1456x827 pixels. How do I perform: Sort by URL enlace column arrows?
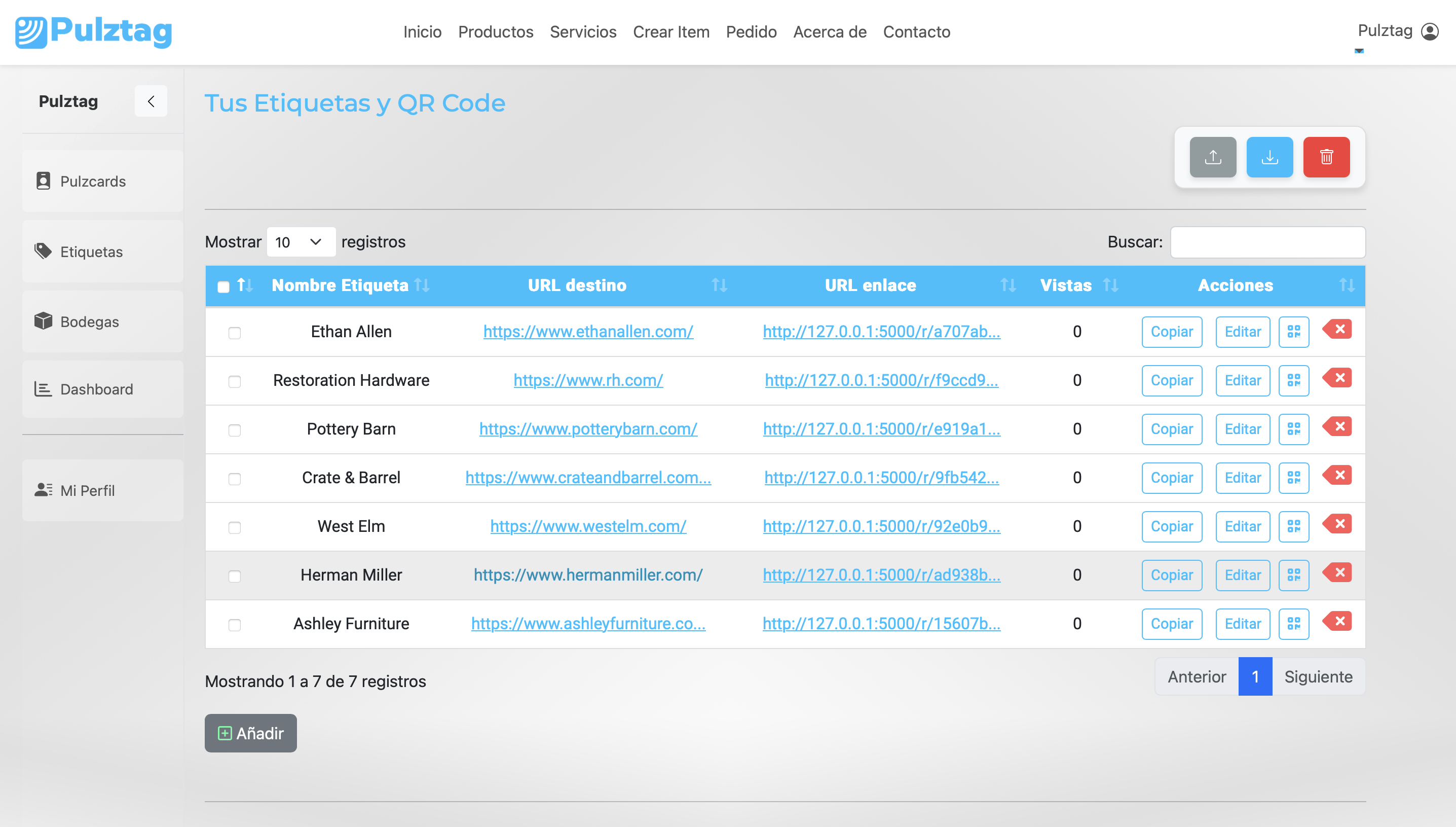[x=1007, y=285]
